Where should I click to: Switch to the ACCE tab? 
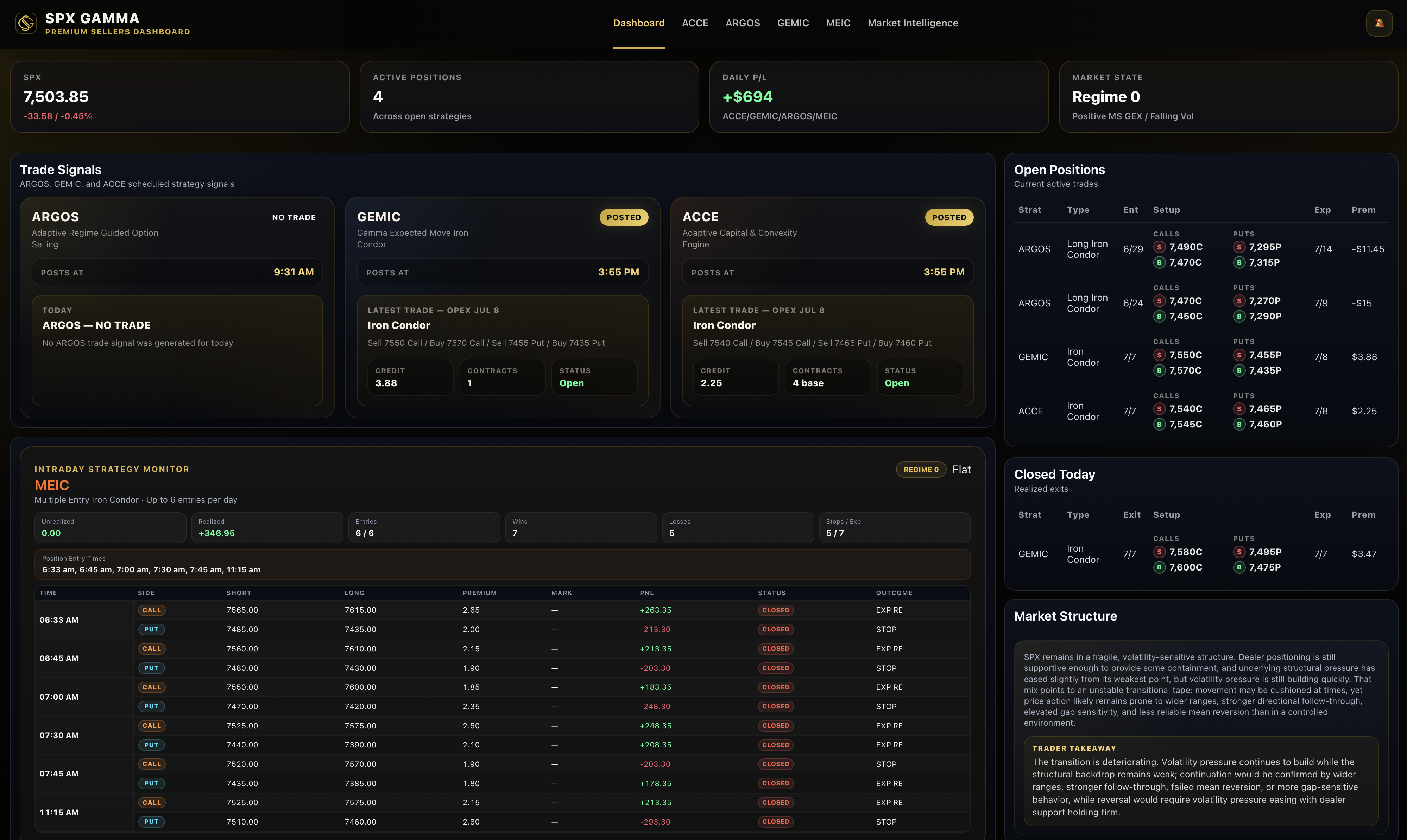pyautogui.click(x=695, y=23)
